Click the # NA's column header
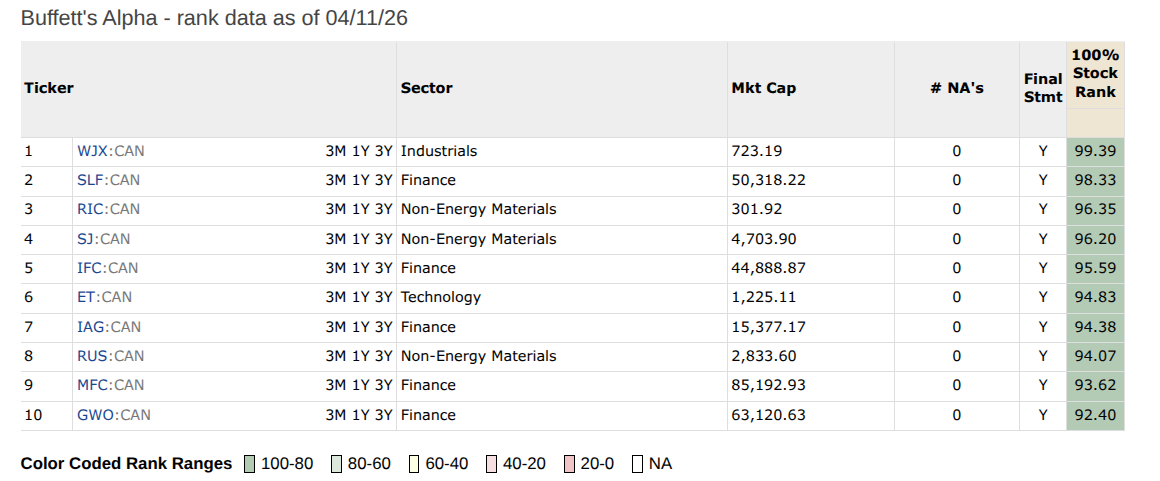Viewport: 1160px width, 481px height. point(956,88)
